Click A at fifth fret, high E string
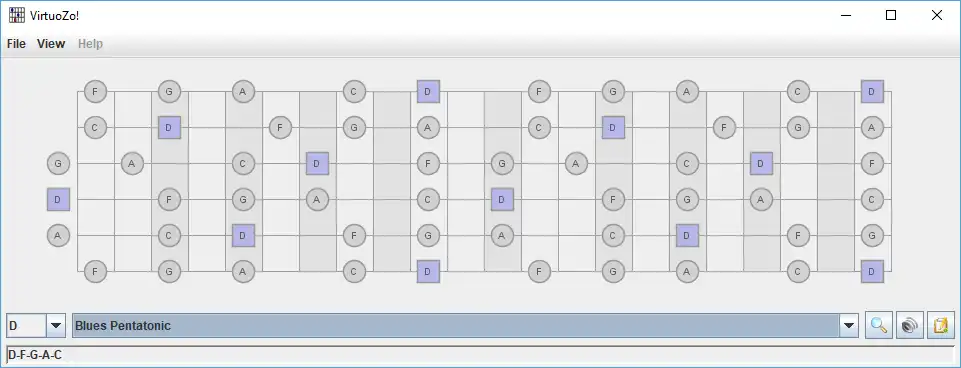This screenshot has width=961, height=368. [243, 92]
